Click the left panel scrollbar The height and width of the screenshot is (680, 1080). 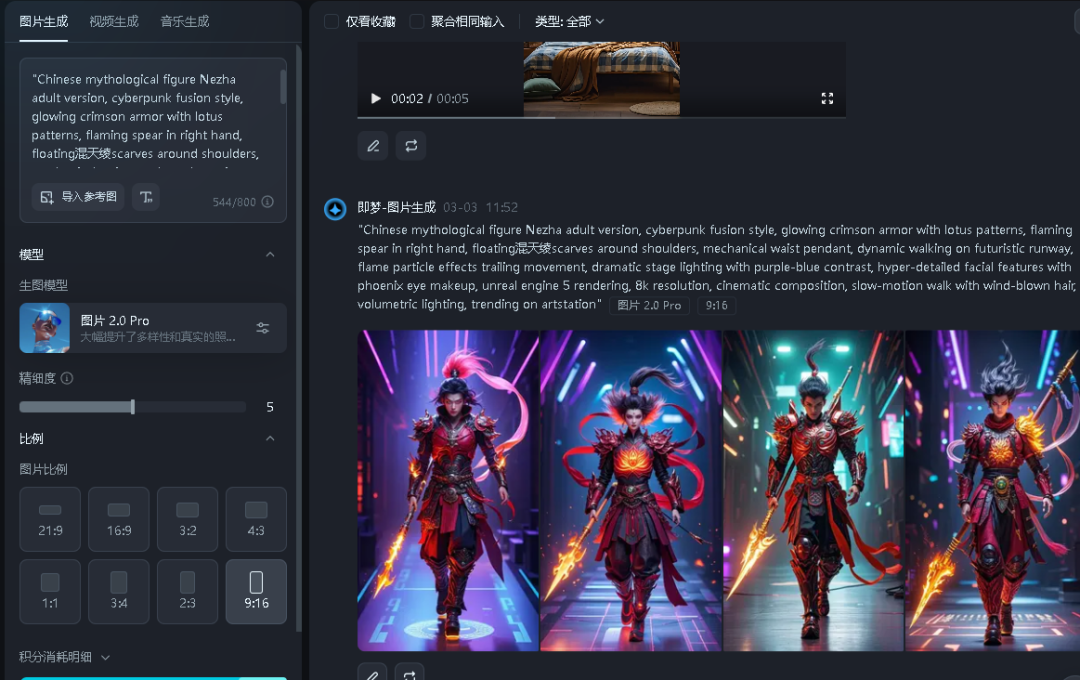point(298,338)
